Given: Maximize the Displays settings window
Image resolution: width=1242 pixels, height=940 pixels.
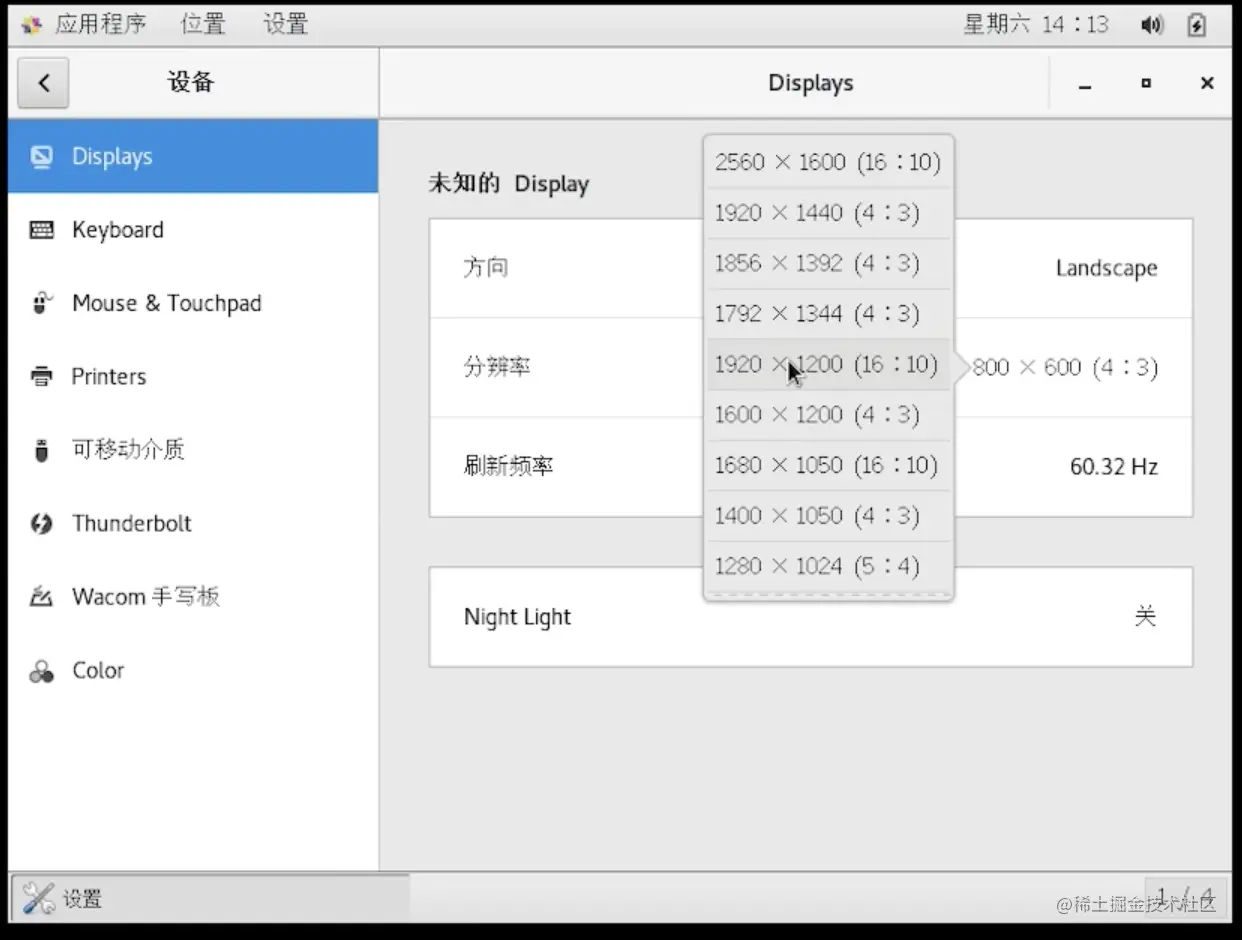Looking at the screenshot, I should coord(1146,84).
